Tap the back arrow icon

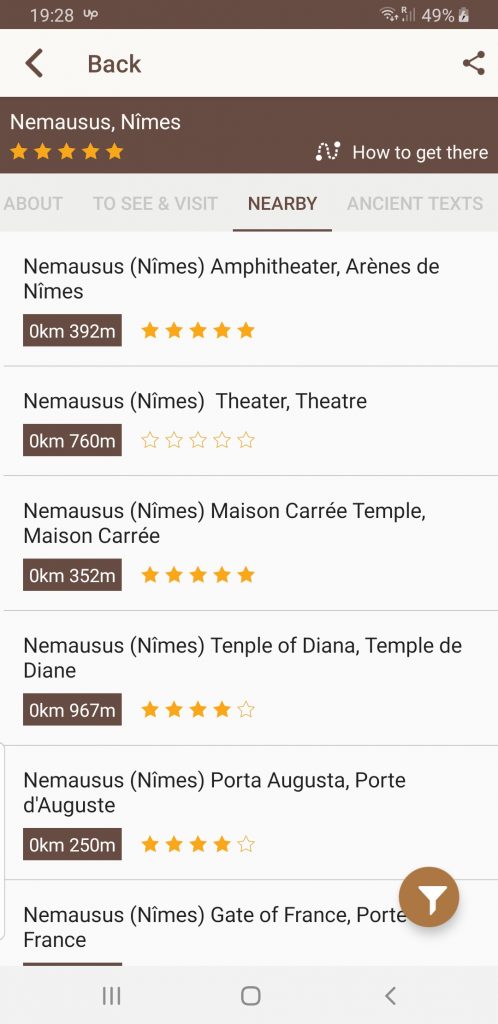click(34, 63)
